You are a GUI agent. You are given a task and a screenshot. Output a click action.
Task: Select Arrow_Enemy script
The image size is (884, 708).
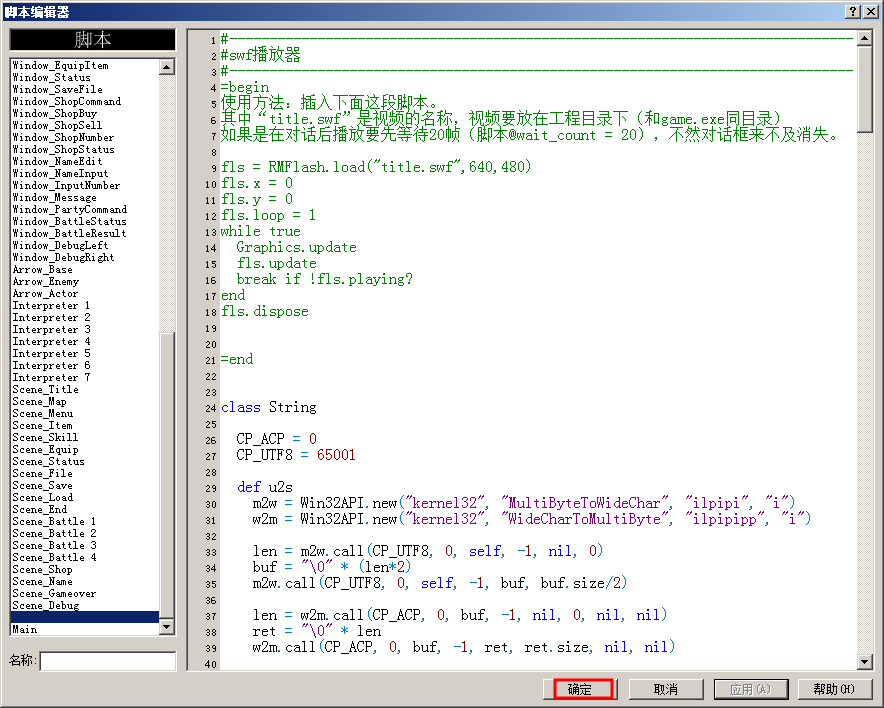[46, 281]
